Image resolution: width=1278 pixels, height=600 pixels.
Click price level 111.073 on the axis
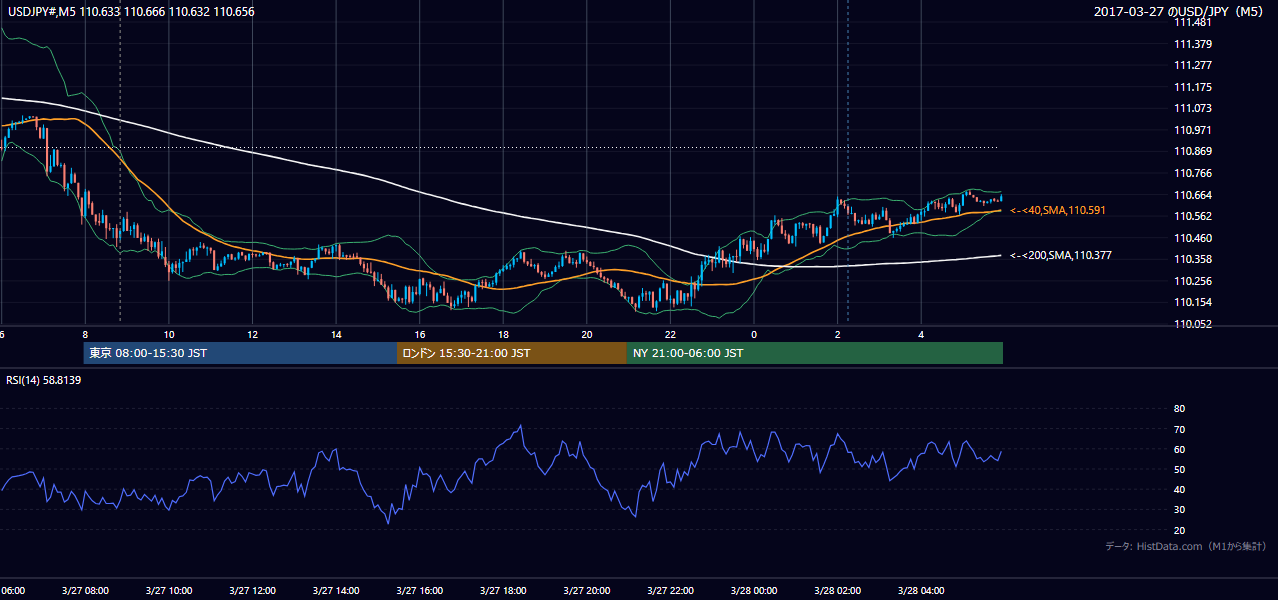(1193, 108)
